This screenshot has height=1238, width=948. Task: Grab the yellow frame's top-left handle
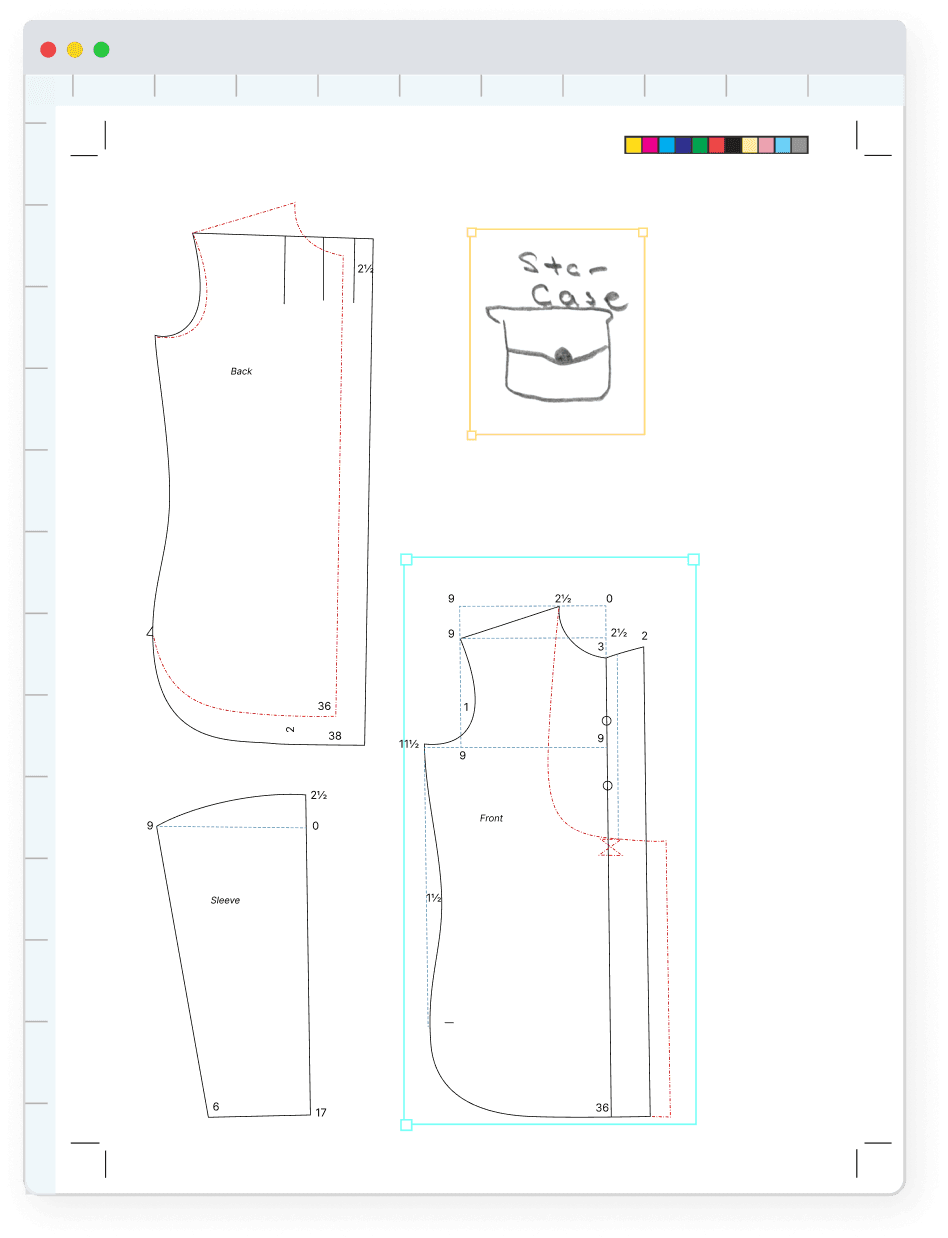pyautogui.click(x=472, y=232)
